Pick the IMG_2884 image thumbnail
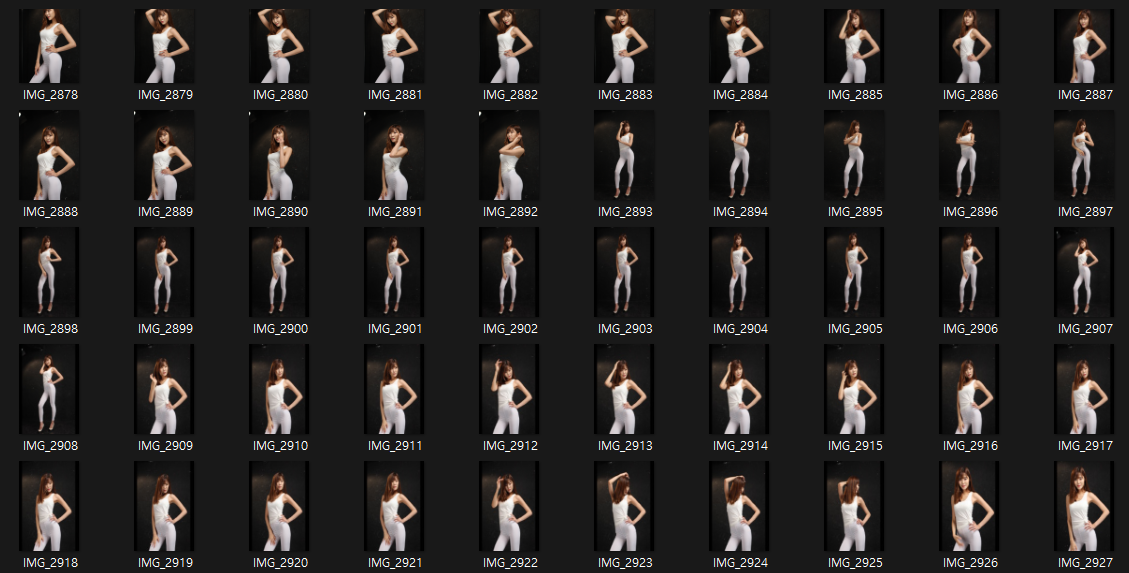Screen dimensions: 1129x573 click(x=740, y=46)
